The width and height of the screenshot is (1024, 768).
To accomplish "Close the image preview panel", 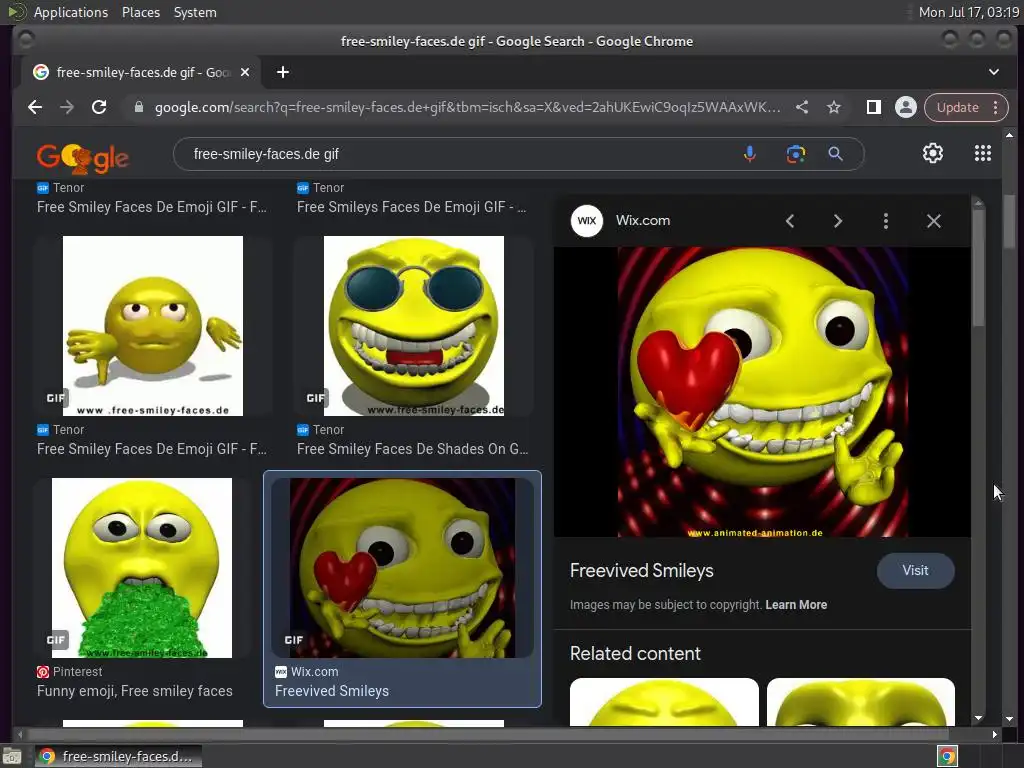I will (x=934, y=221).
